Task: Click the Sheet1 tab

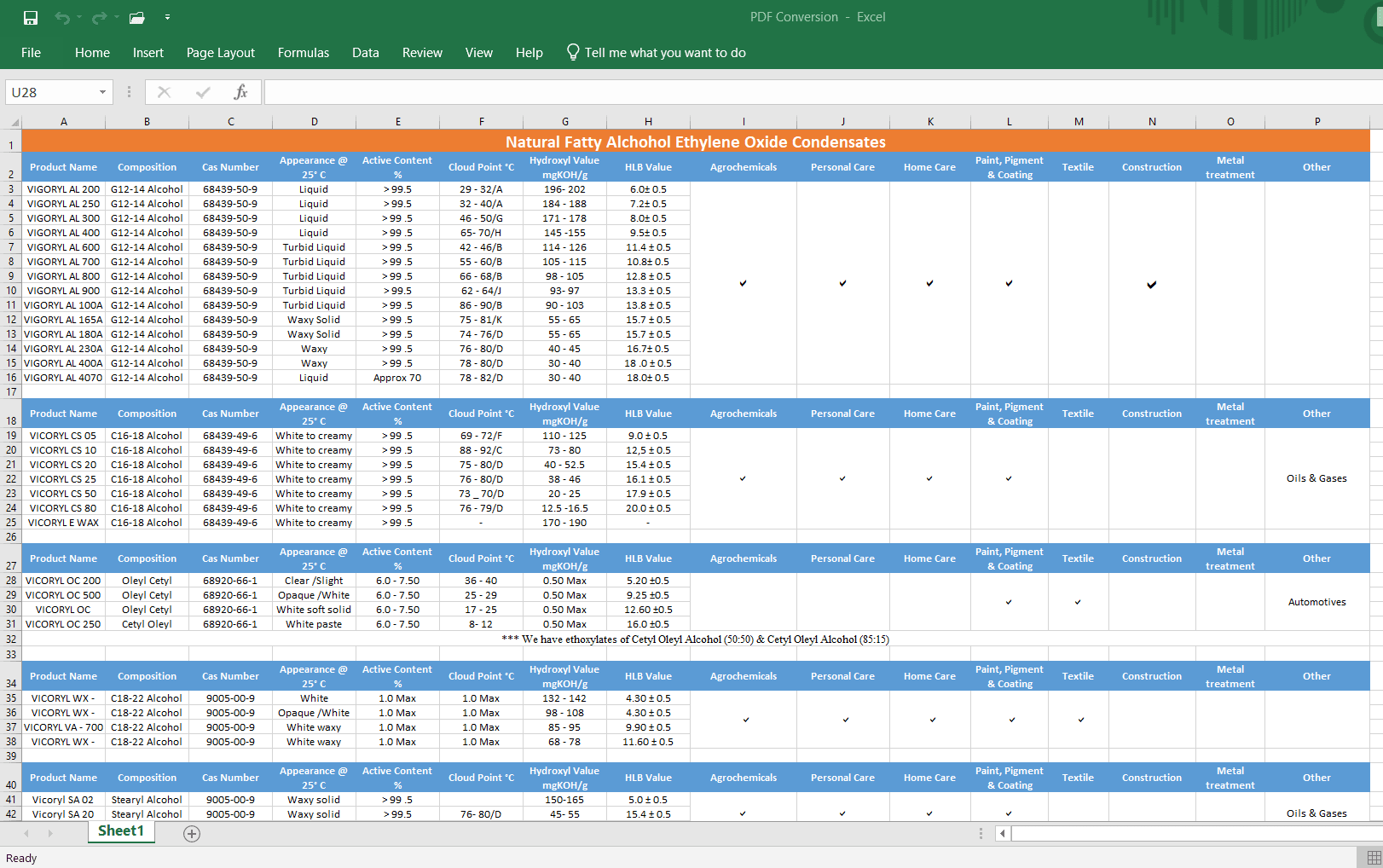Action: tap(121, 831)
